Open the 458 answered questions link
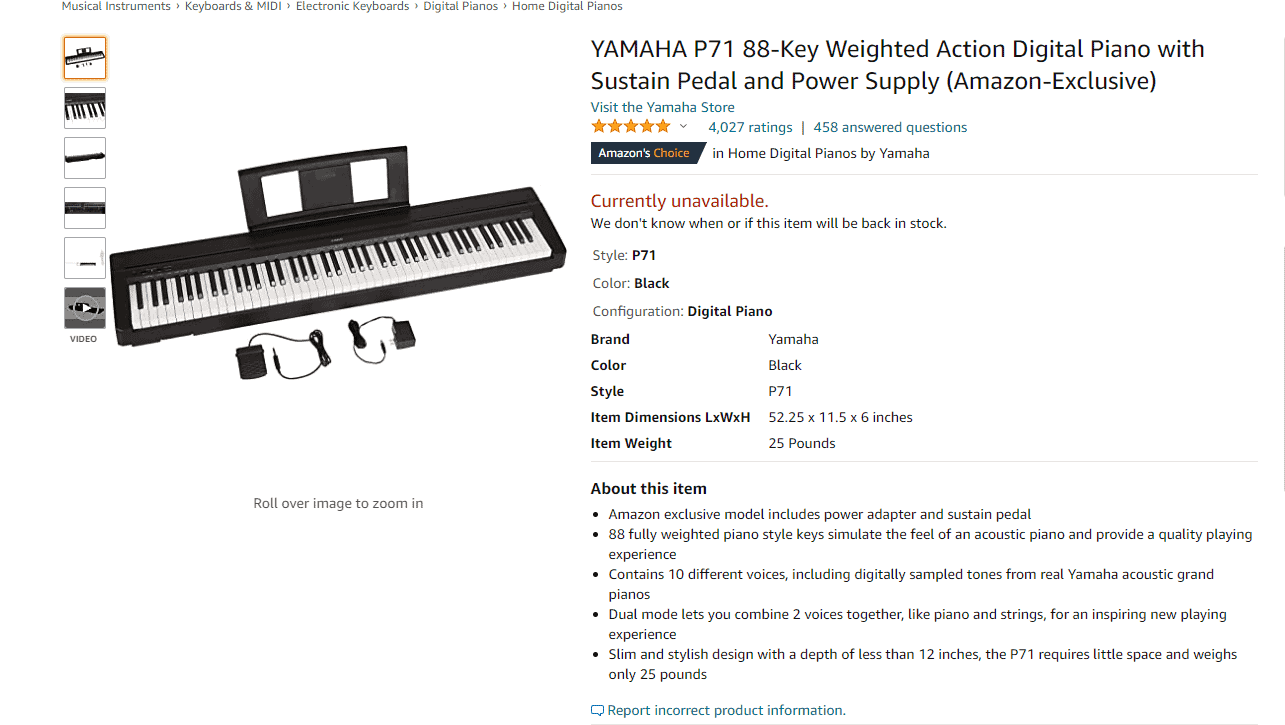This screenshot has width=1285, height=725. (890, 127)
